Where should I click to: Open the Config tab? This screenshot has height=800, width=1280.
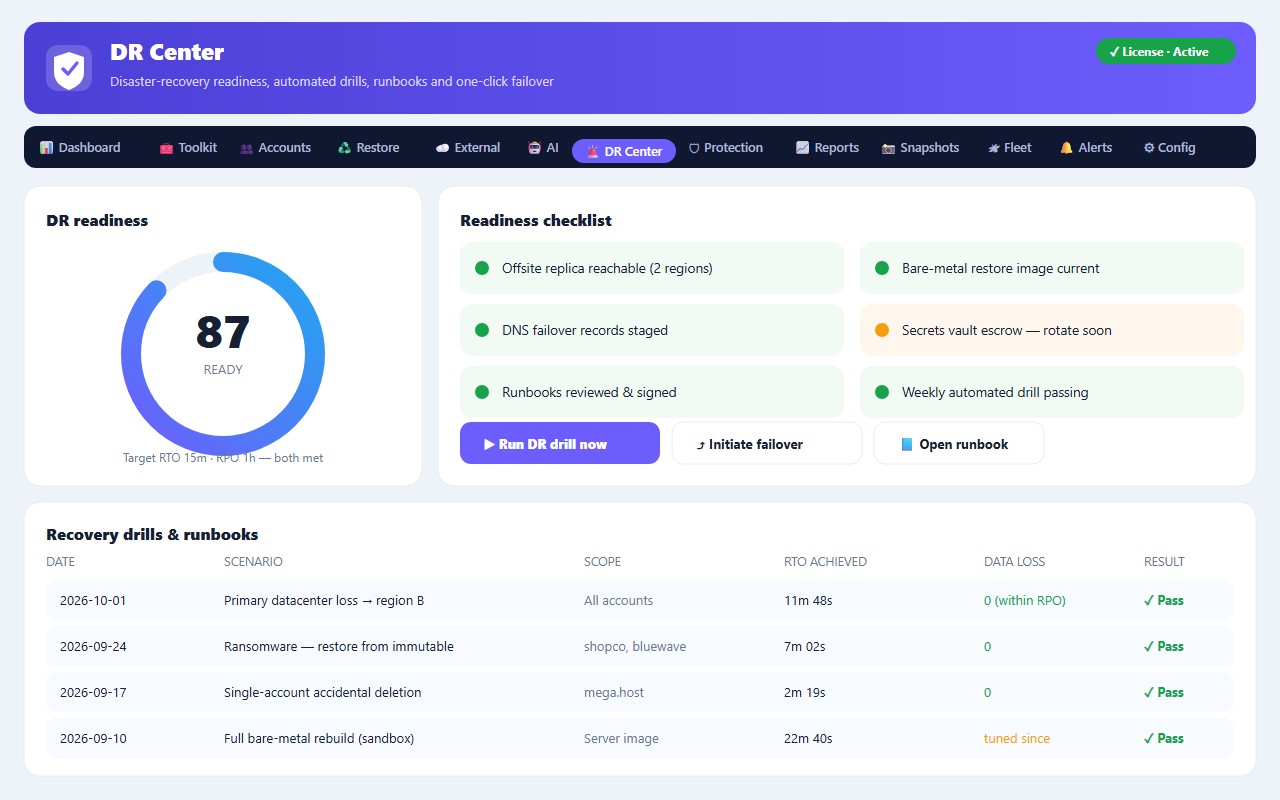[x=1169, y=148]
